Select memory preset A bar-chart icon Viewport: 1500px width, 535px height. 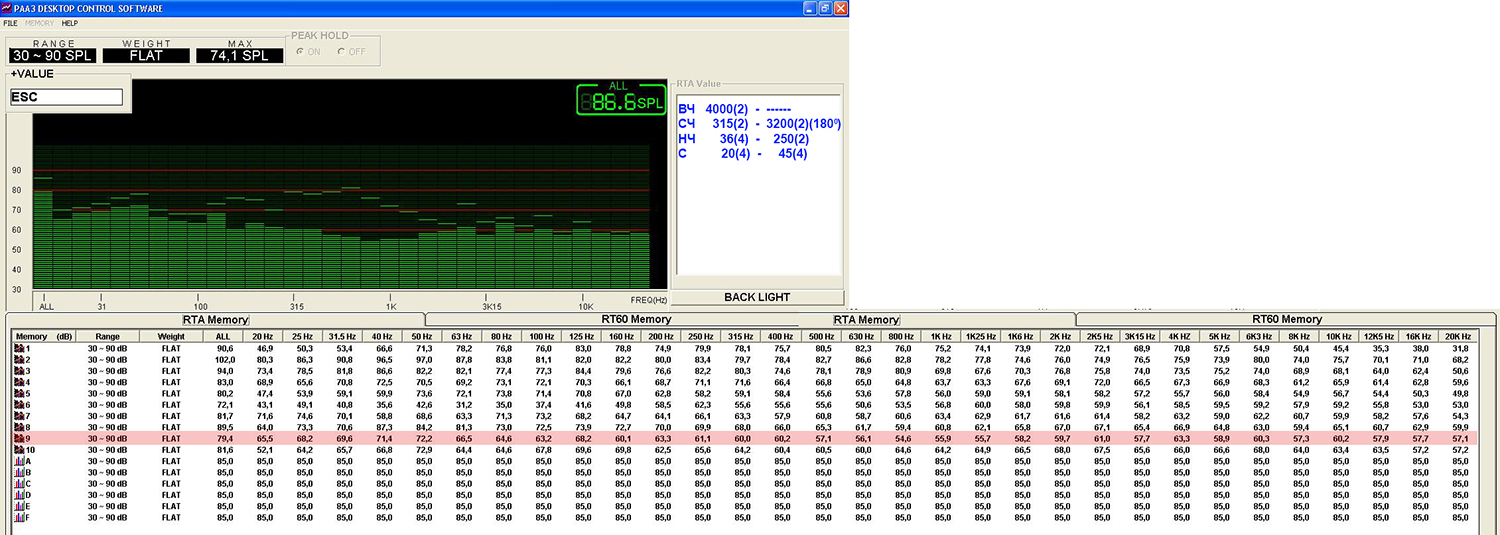click(x=19, y=461)
